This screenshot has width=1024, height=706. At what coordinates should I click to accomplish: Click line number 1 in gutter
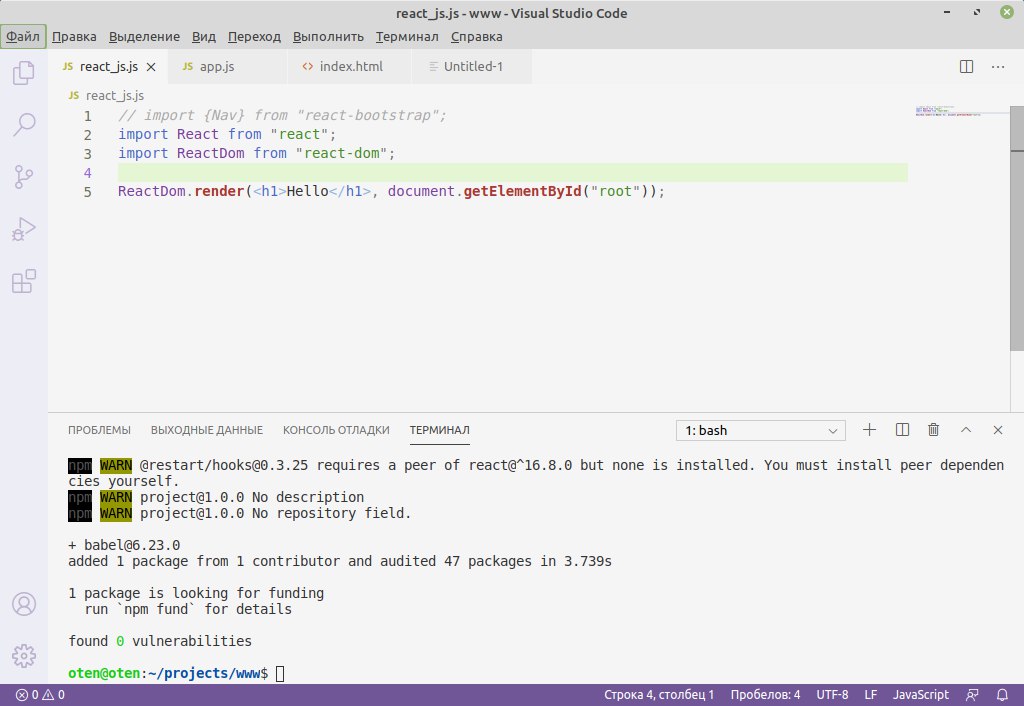coord(88,116)
